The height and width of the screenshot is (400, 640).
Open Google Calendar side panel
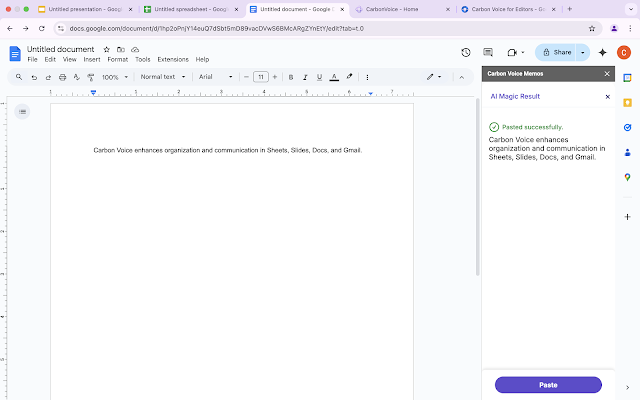click(627, 78)
